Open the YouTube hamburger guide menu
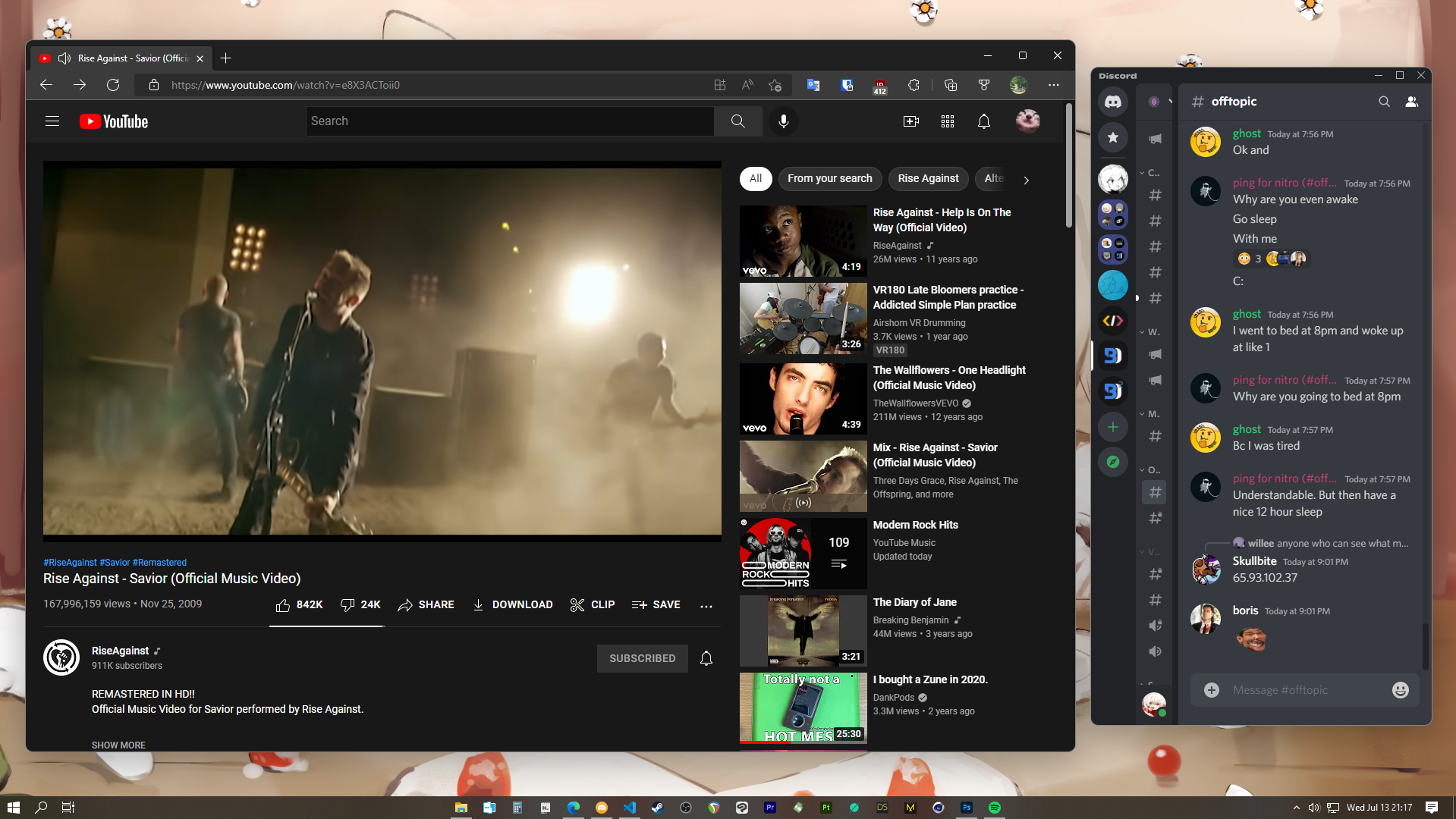The height and width of the screenshot is (819, 1456). [x=52, y=121]
